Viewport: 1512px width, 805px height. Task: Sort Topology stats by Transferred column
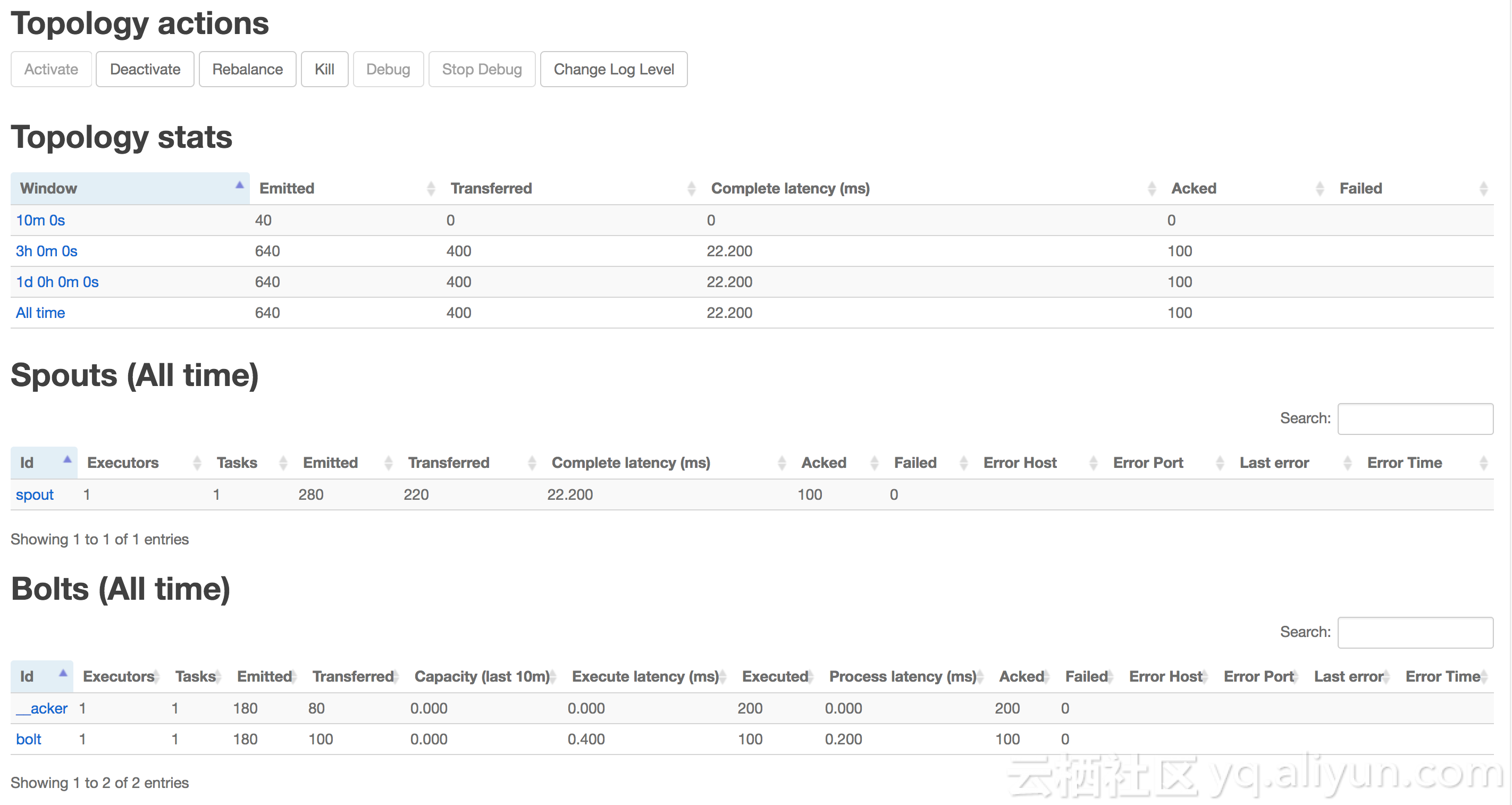coord(491,188)
